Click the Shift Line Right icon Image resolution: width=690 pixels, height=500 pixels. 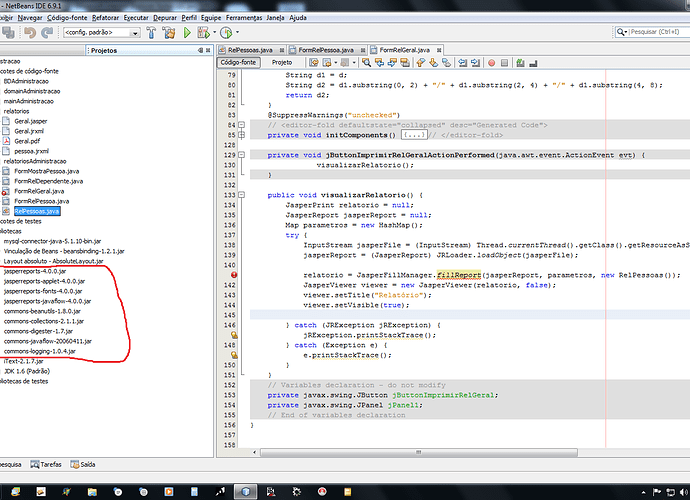click(x=475, y=63)
